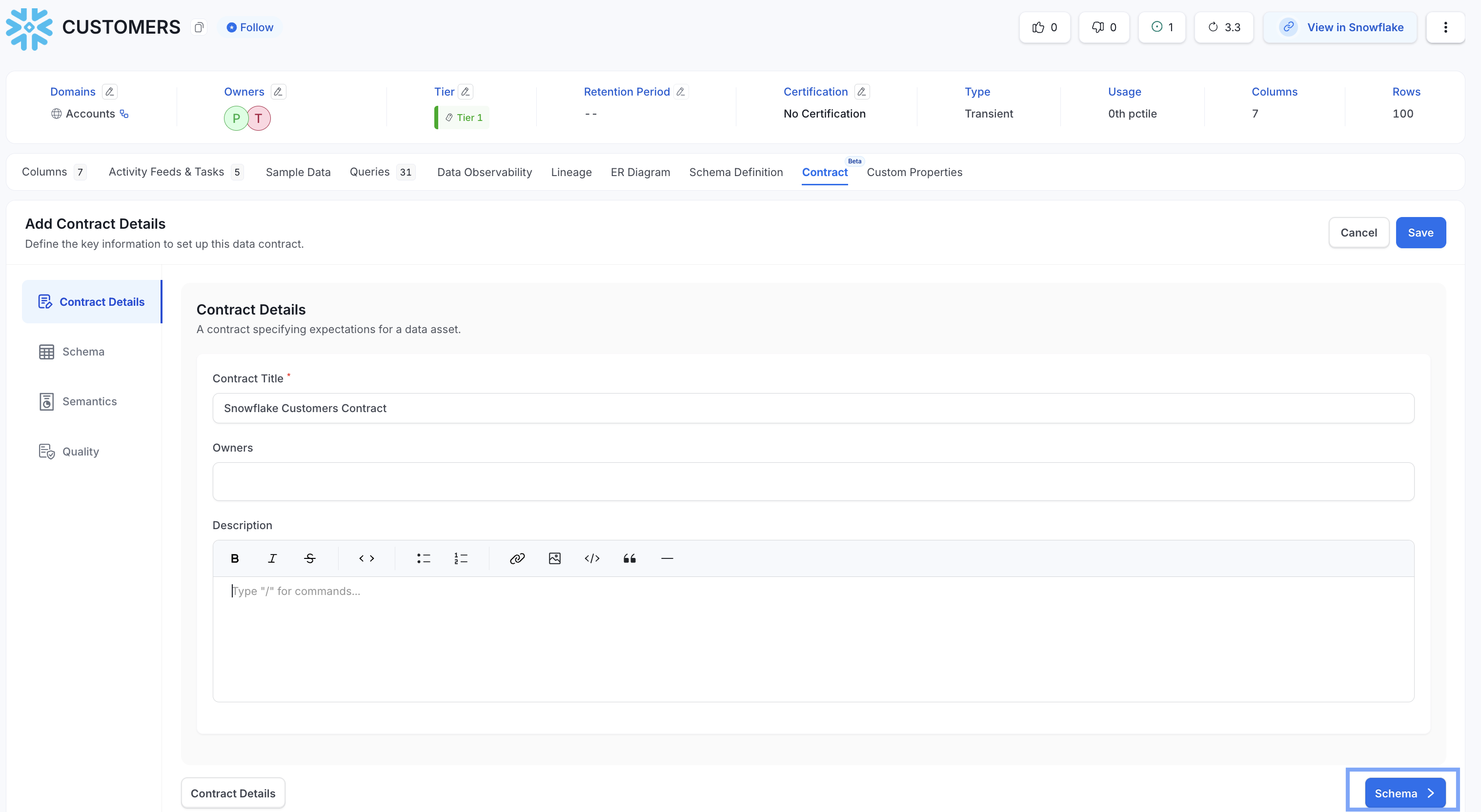Click the T owner avatar
The image size is (1481, 812).
pos(259,118)
